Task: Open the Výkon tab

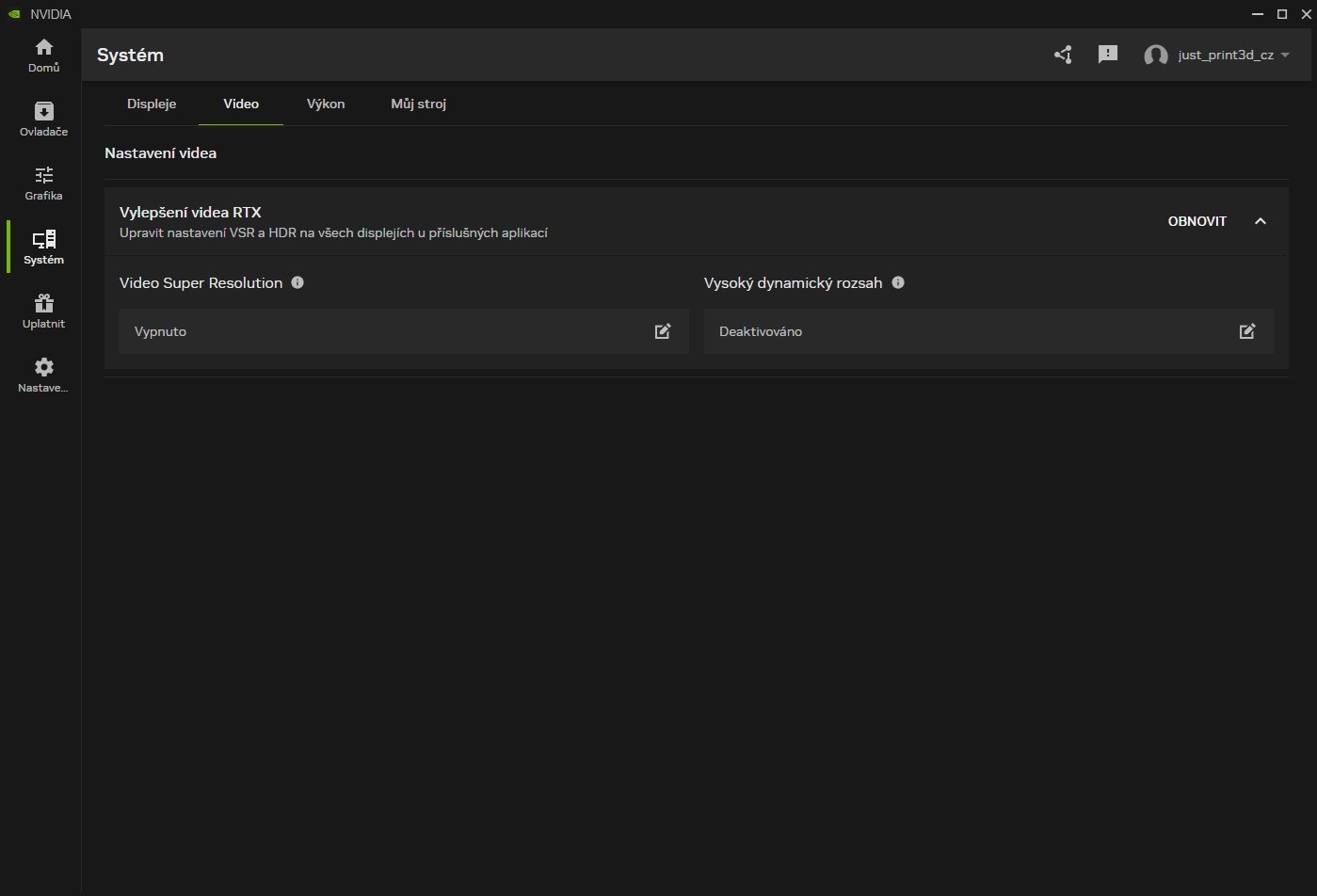Action: [x=325, y=104]
